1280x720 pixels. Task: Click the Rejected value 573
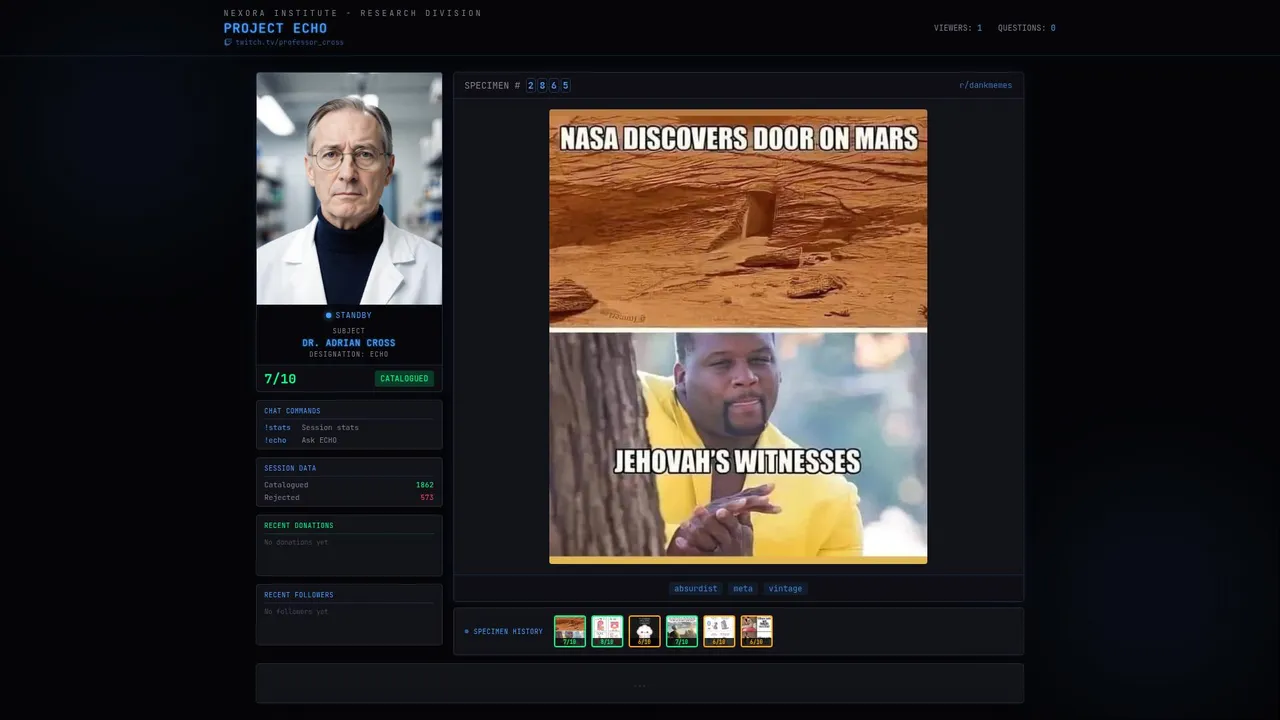click(427, 497)
